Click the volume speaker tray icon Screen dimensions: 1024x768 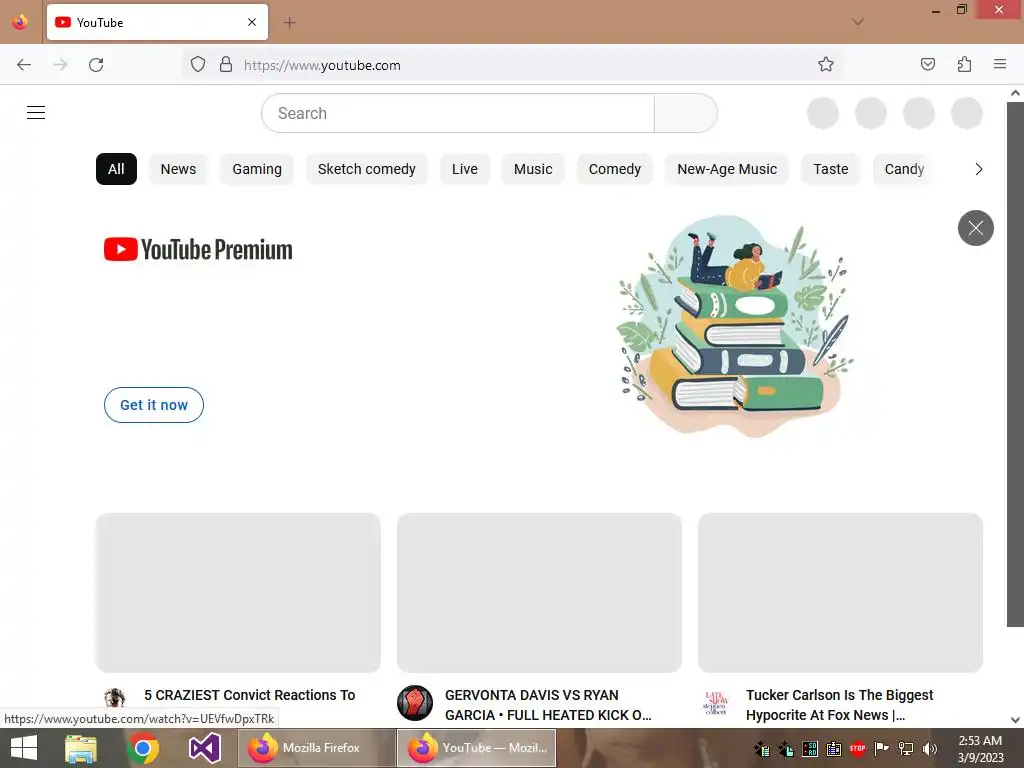click(930, 749)
